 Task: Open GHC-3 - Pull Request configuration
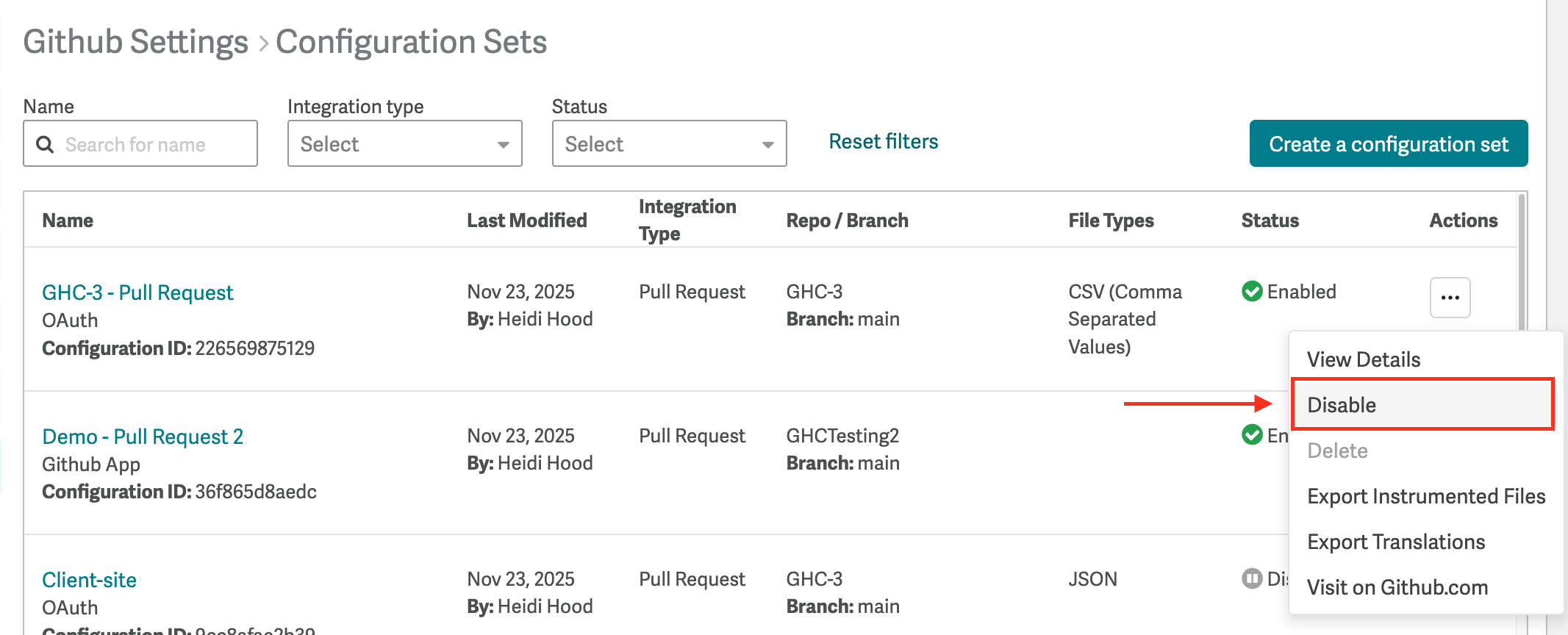click(137, 293)
